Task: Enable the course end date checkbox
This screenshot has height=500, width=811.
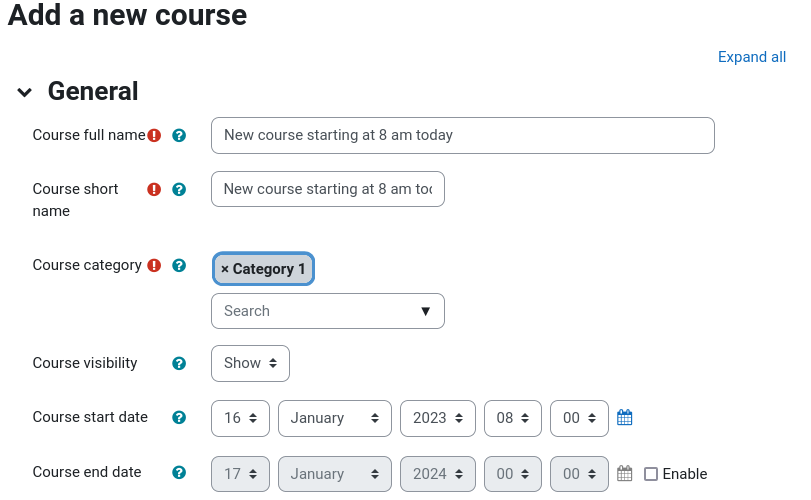Action: point(651,474)
